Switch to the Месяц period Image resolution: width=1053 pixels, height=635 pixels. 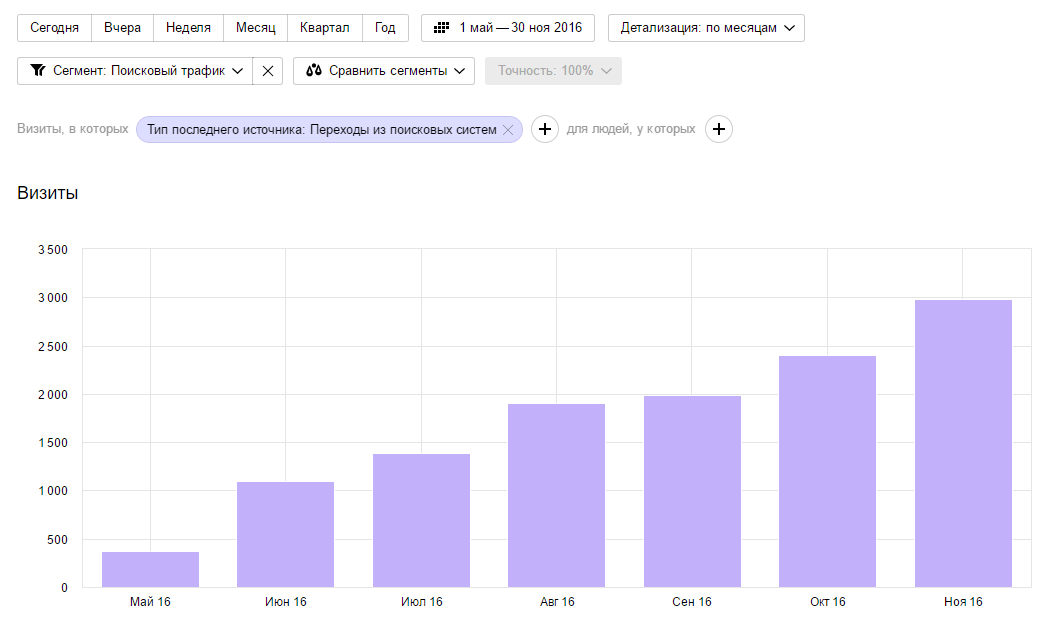pyautogui.click(x=255, y=28)
